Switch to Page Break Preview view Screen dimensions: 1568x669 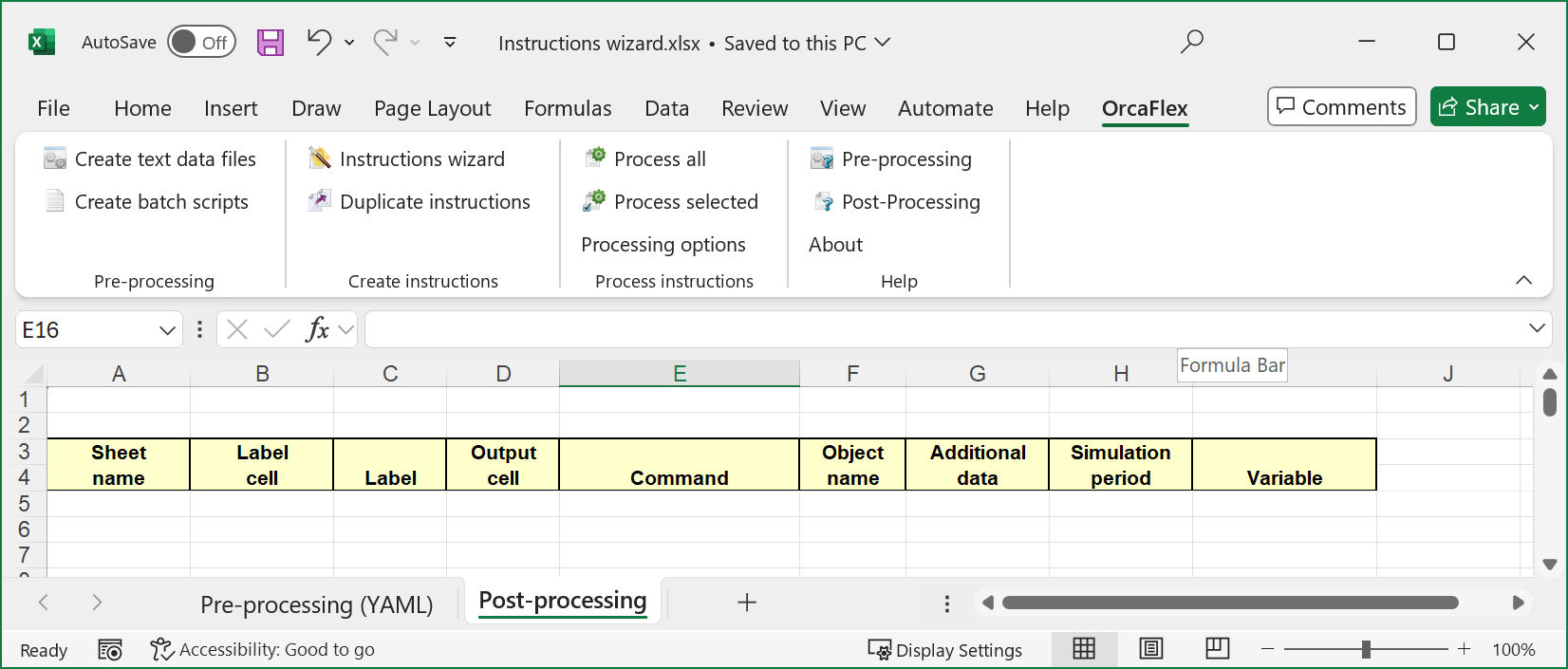tap(1217, 649)
